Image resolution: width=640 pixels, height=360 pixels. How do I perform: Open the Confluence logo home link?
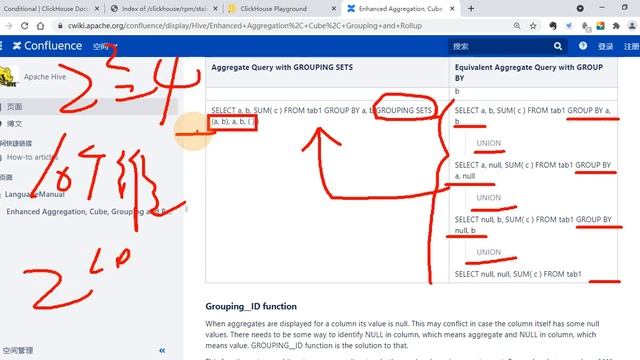tap(47, 46)
